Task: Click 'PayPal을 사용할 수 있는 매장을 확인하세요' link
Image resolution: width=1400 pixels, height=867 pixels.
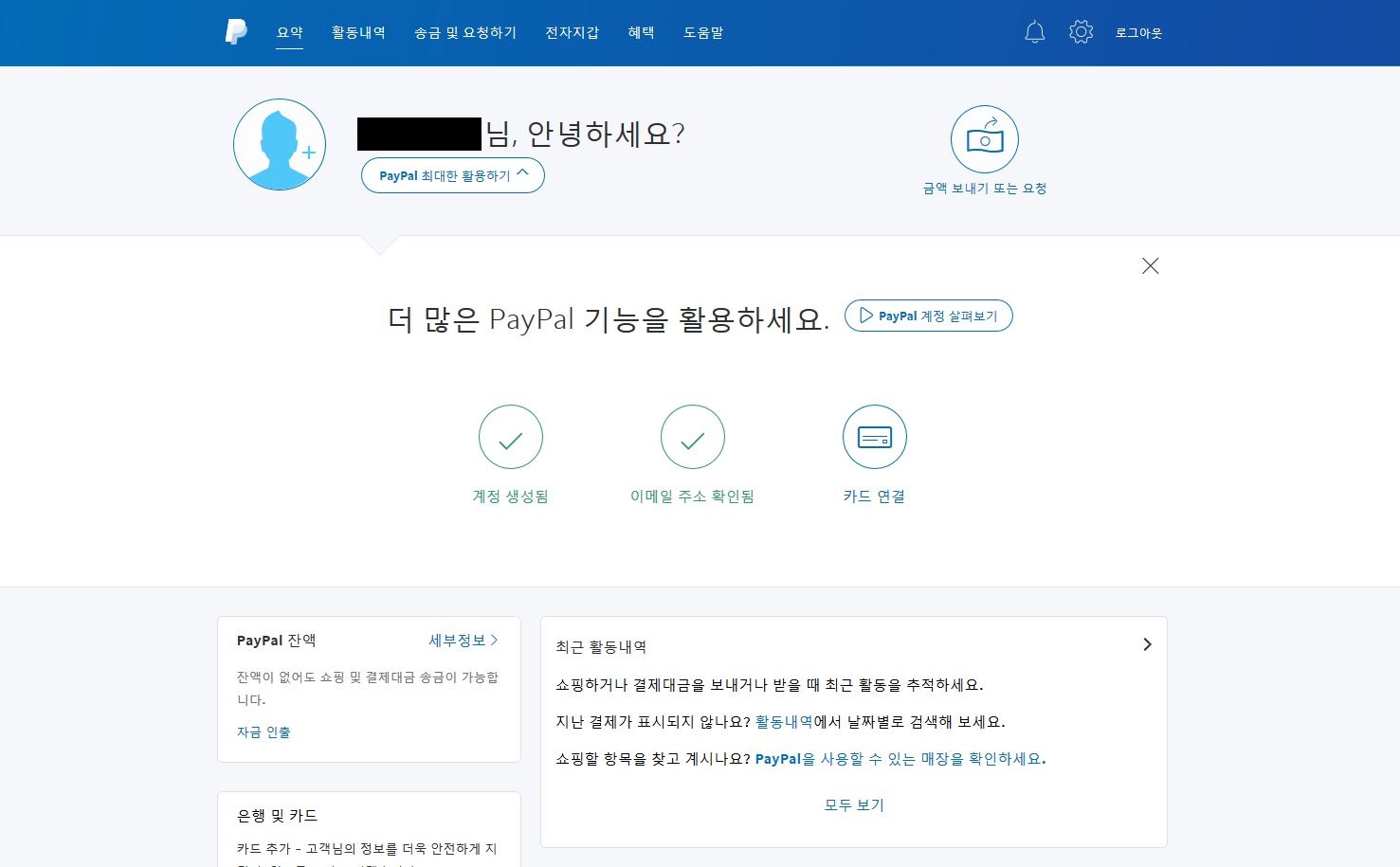Action: click(x=900, y=759)
